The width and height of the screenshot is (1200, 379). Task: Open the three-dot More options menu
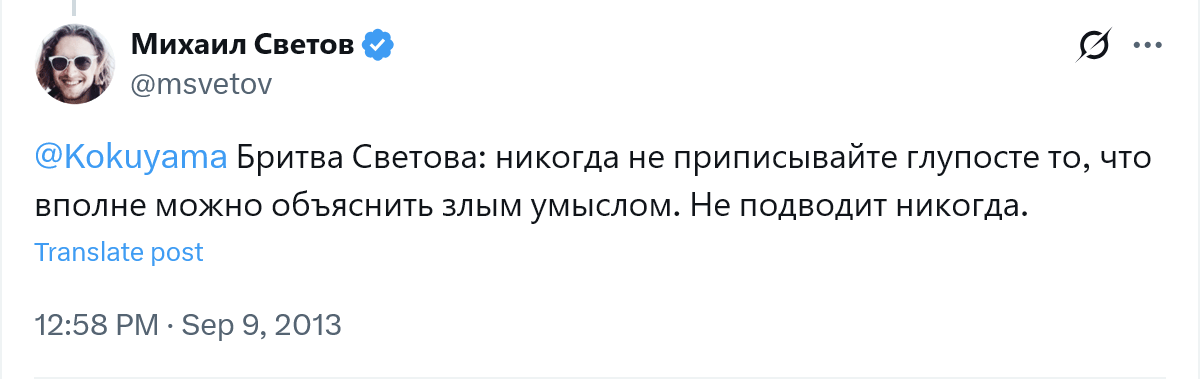point(1145,44)
